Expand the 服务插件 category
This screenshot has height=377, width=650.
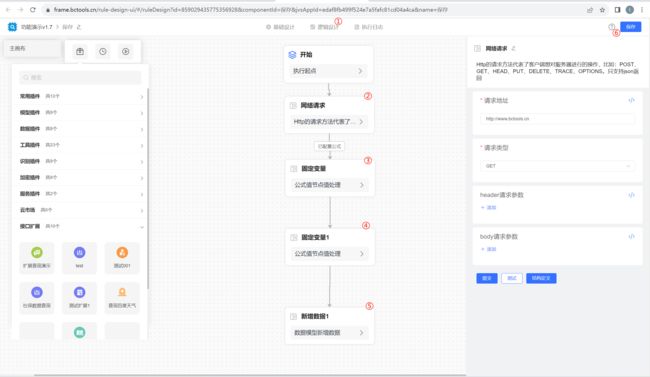click(x=81, y=193)
